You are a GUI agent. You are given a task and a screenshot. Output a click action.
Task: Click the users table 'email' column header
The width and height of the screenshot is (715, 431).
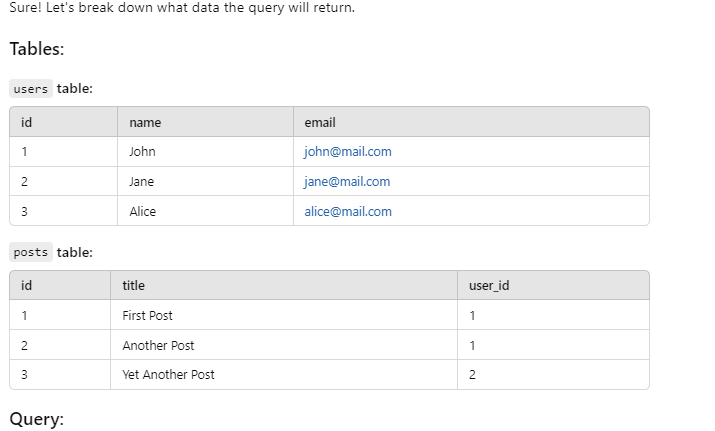[320, 122]
